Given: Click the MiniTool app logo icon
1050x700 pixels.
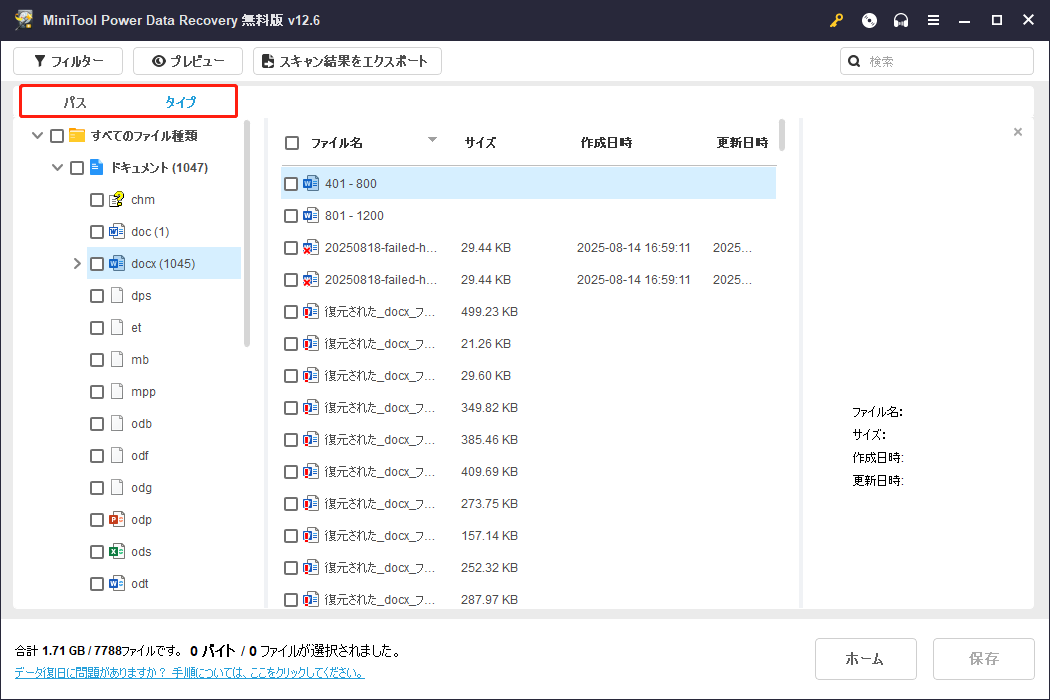Looking at the screenshot, I should (x=23, y=19).
